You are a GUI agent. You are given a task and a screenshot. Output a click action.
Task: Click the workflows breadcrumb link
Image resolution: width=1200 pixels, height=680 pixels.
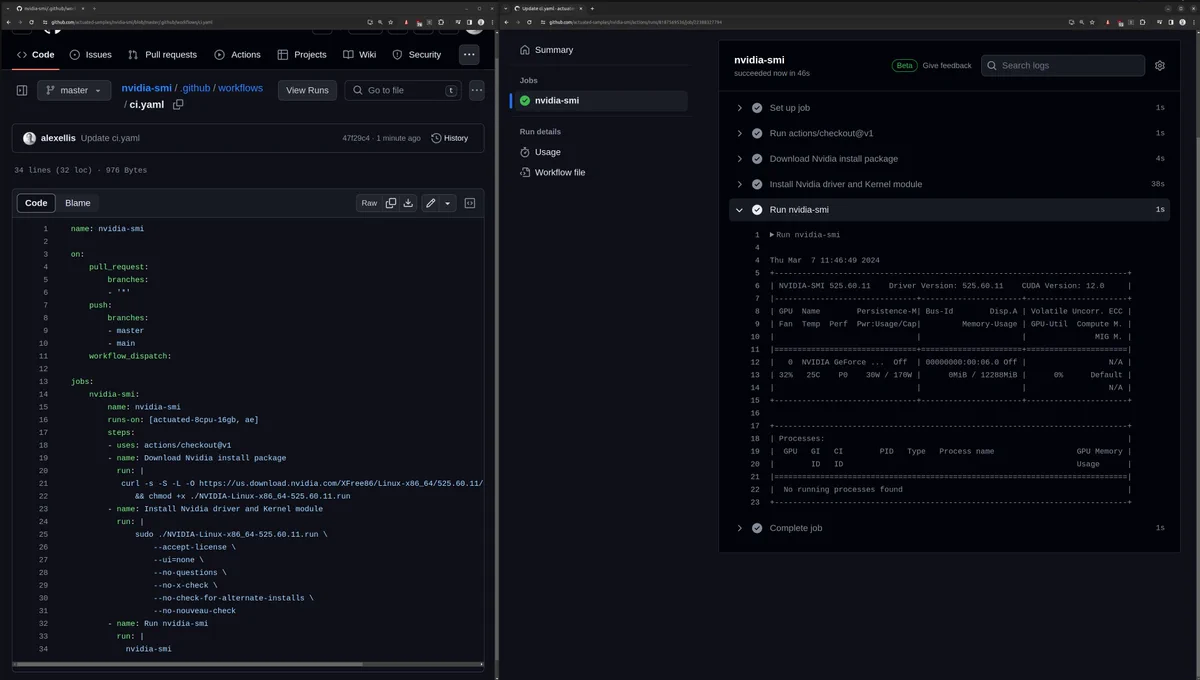click(x=240, y=88)
